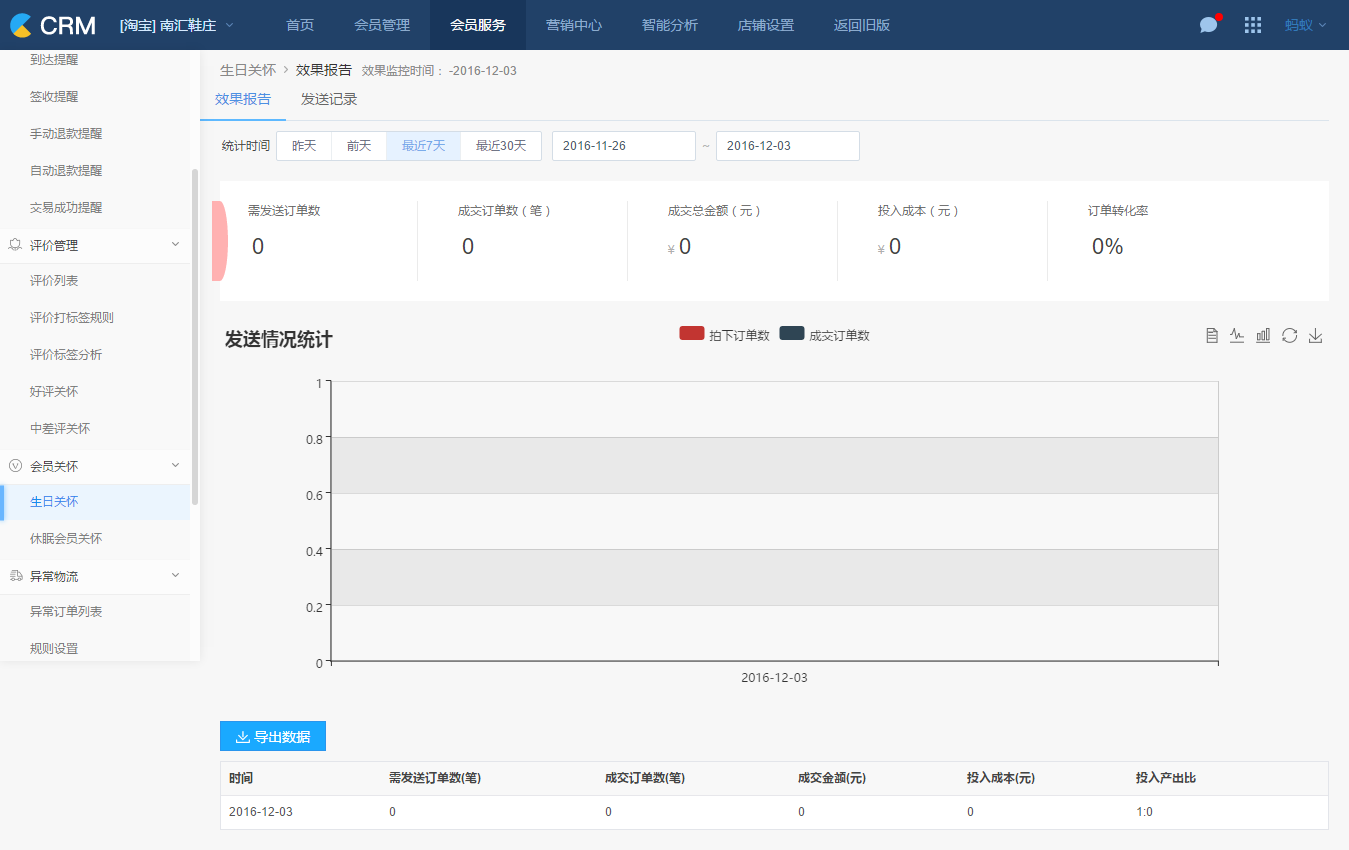Switch chart to line graph view
The width and height of the screenshot is (1349, 850).
point(1237,336)
